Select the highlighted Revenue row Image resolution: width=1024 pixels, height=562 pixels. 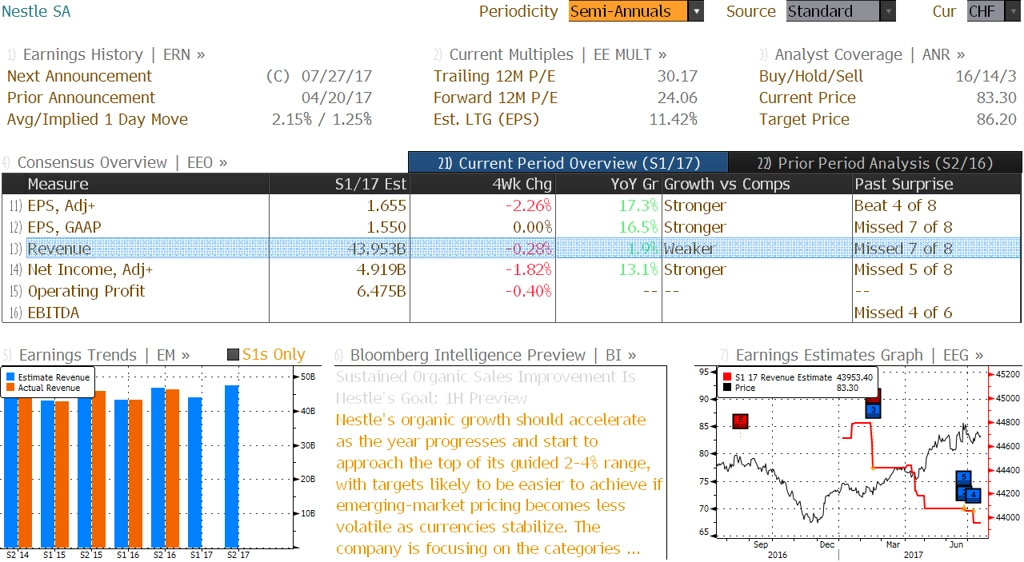(511, 249)
